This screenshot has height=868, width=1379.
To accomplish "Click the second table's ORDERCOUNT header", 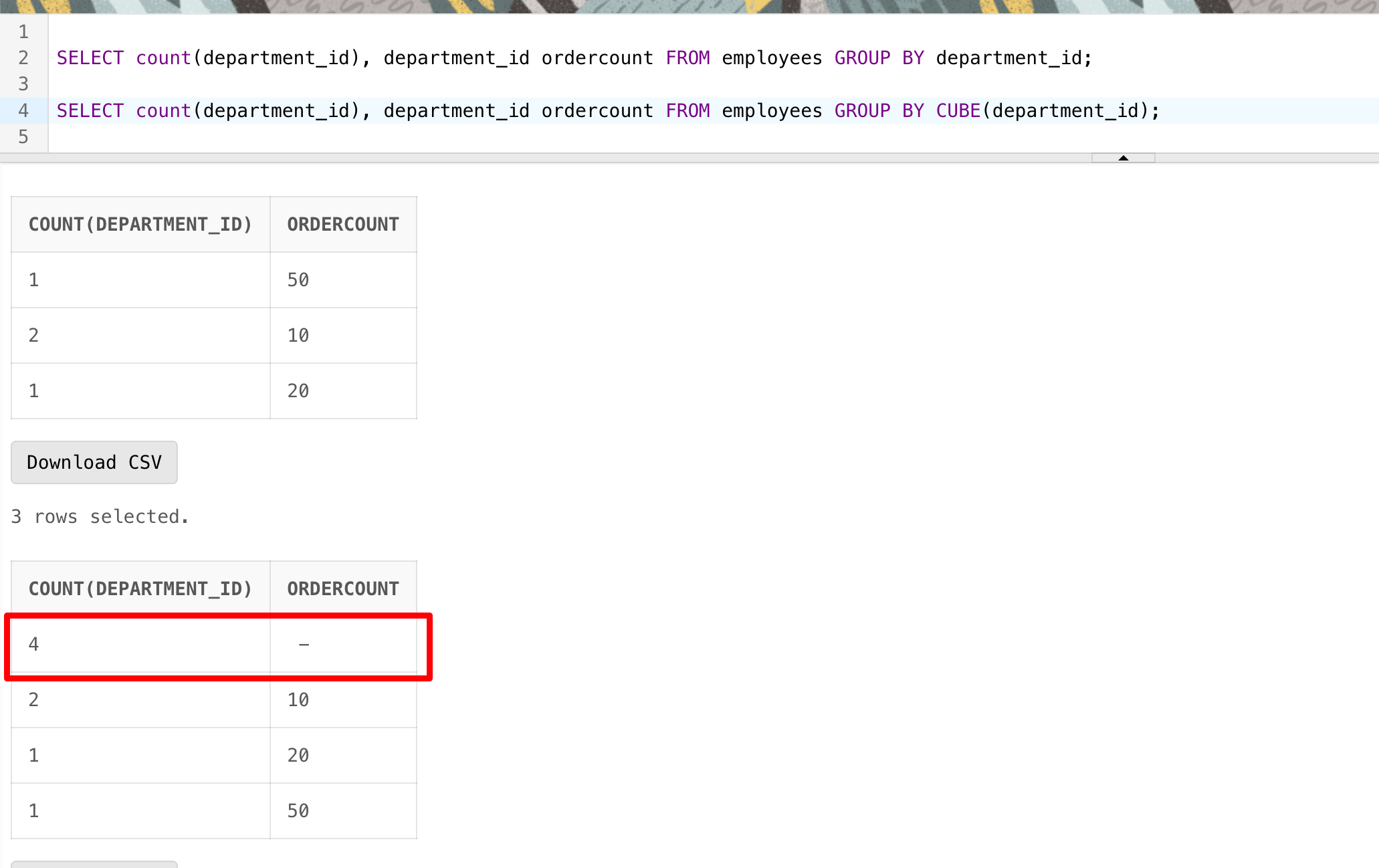I will pyautogui.click(x=343, y=589).
